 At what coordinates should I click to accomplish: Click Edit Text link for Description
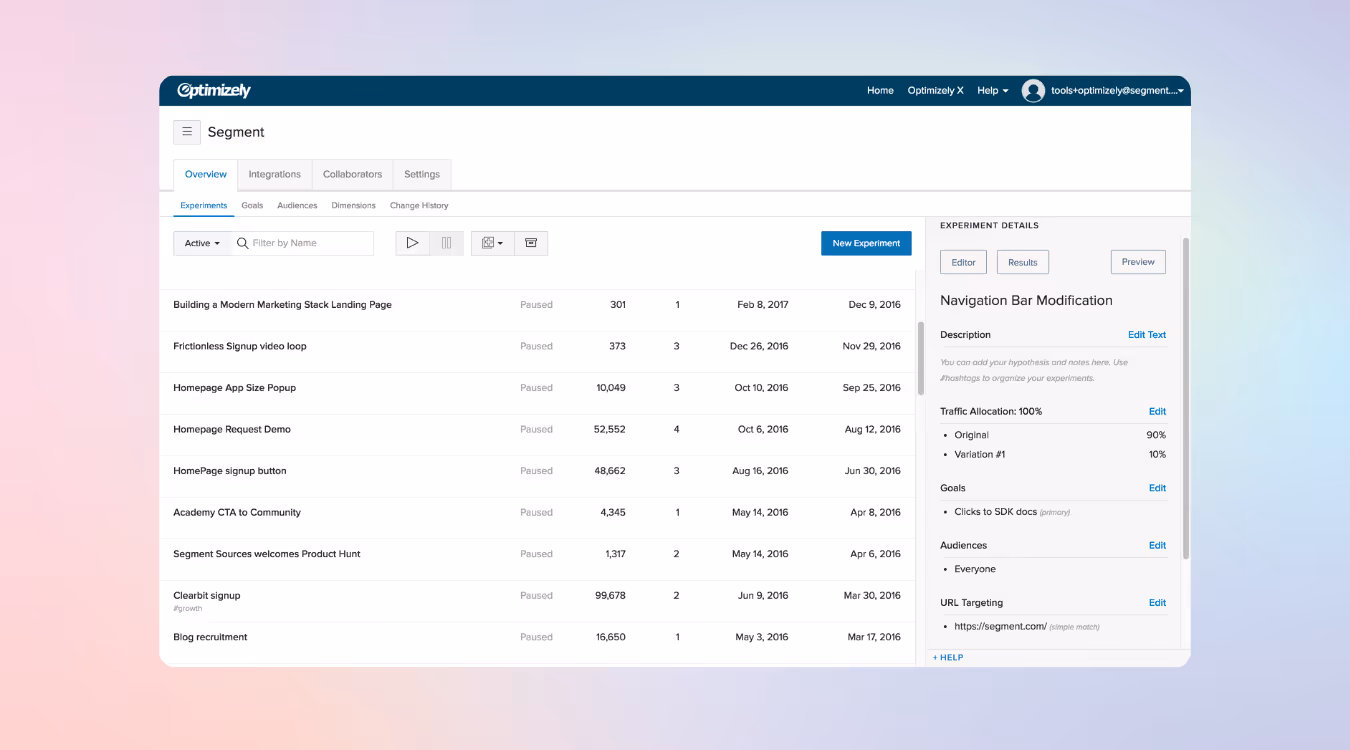[1147, 335]
